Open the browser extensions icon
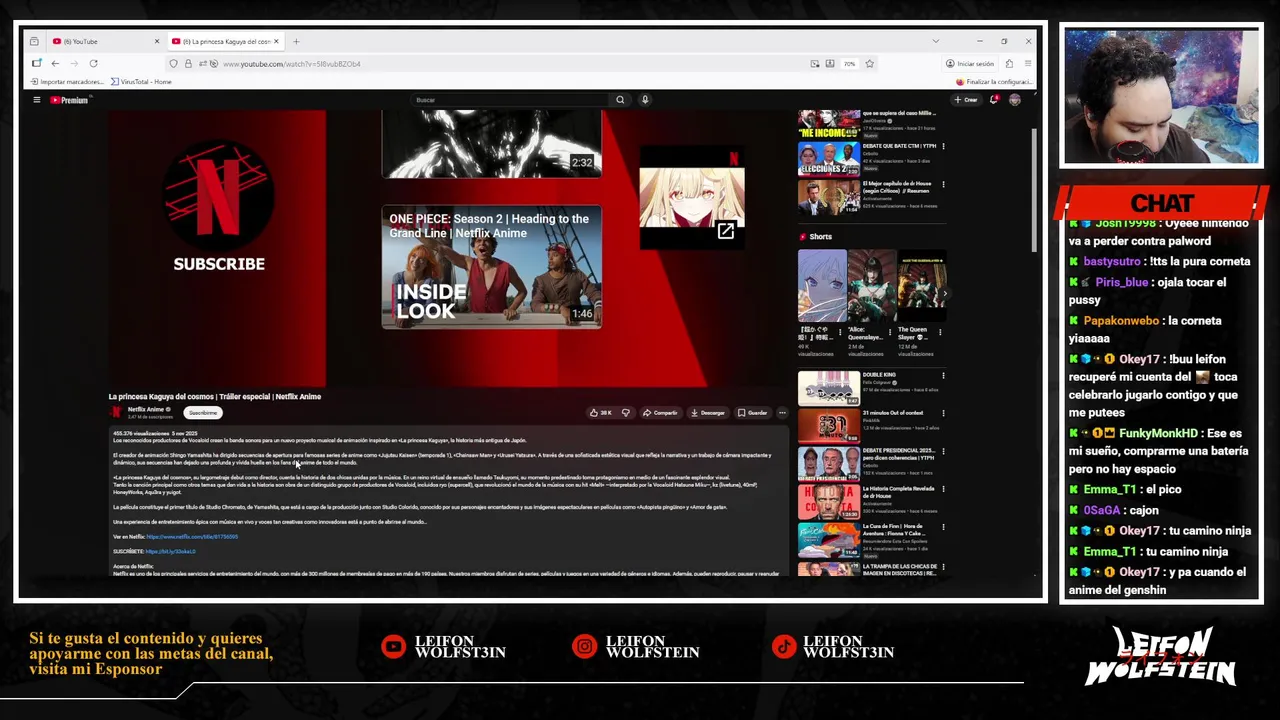This screenshot has height=720, width=1280. tap(1009, 64)
